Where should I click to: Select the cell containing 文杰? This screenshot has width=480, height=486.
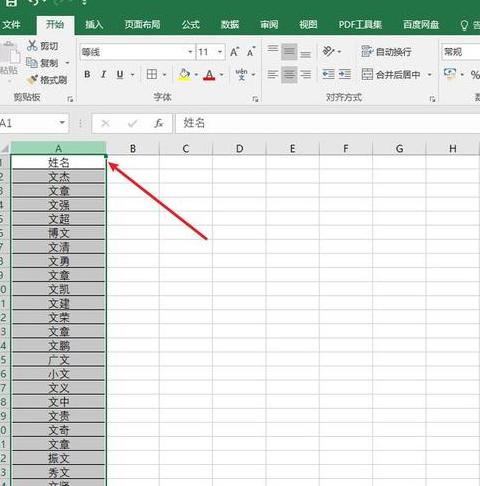58,177
